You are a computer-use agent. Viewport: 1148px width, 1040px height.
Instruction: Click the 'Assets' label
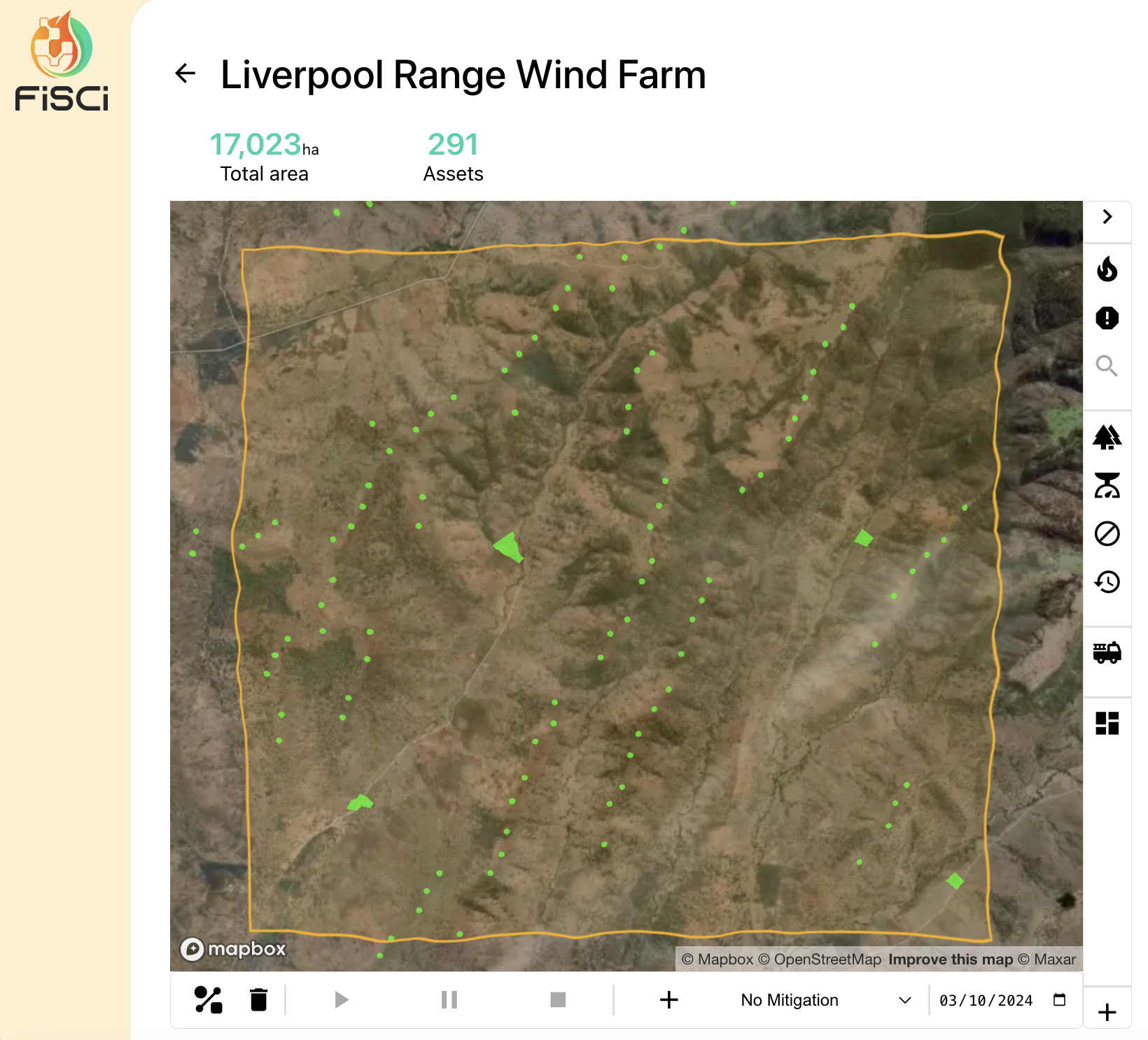453,174
